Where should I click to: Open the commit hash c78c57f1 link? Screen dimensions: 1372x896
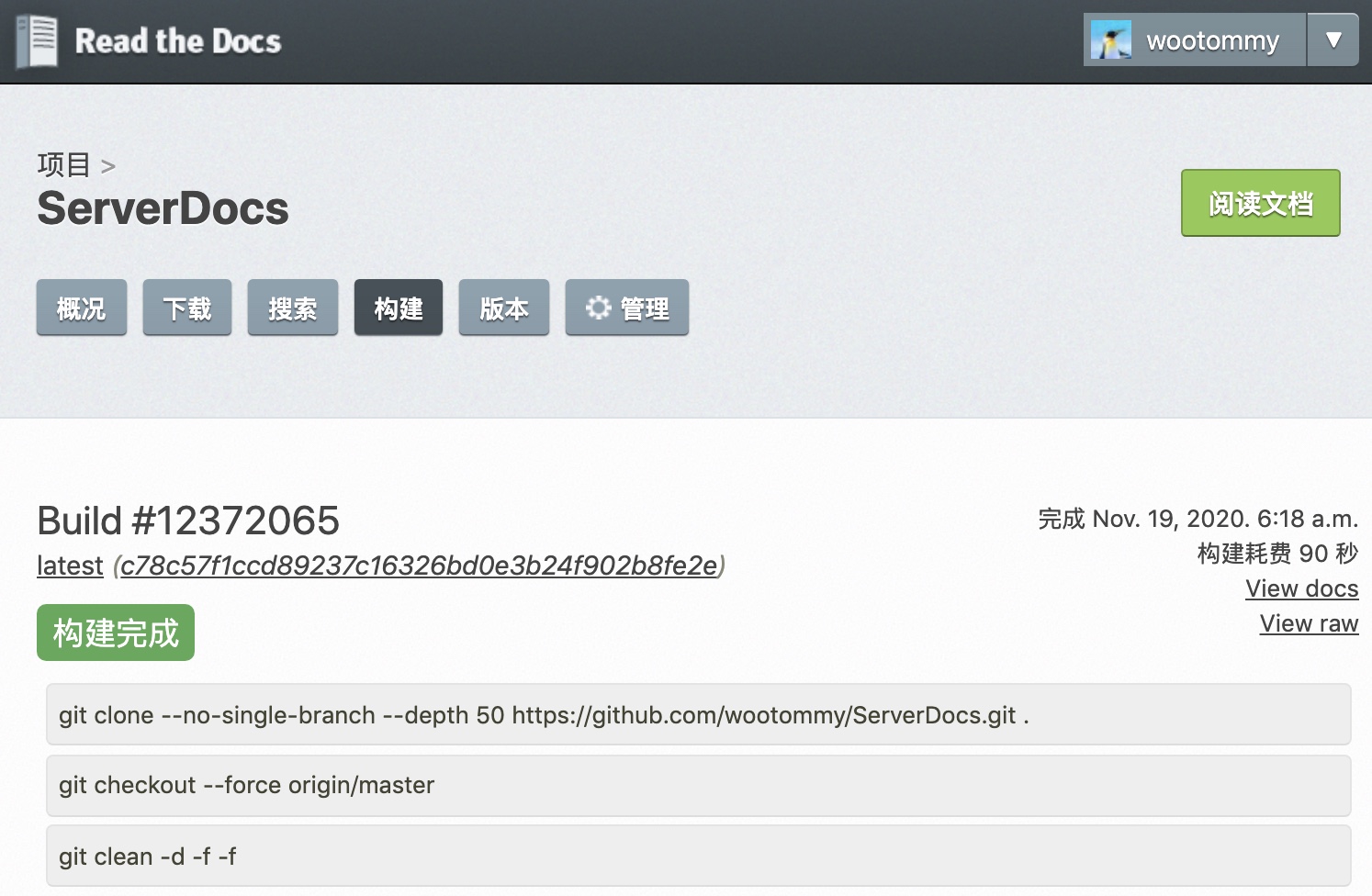[419, 566]
